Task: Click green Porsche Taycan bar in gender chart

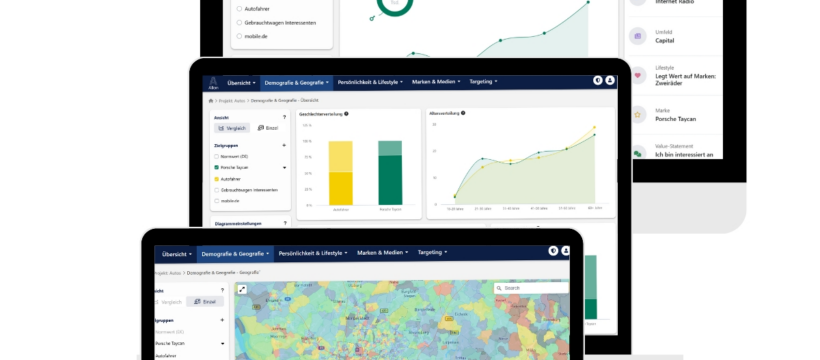Action: (390, 173)
